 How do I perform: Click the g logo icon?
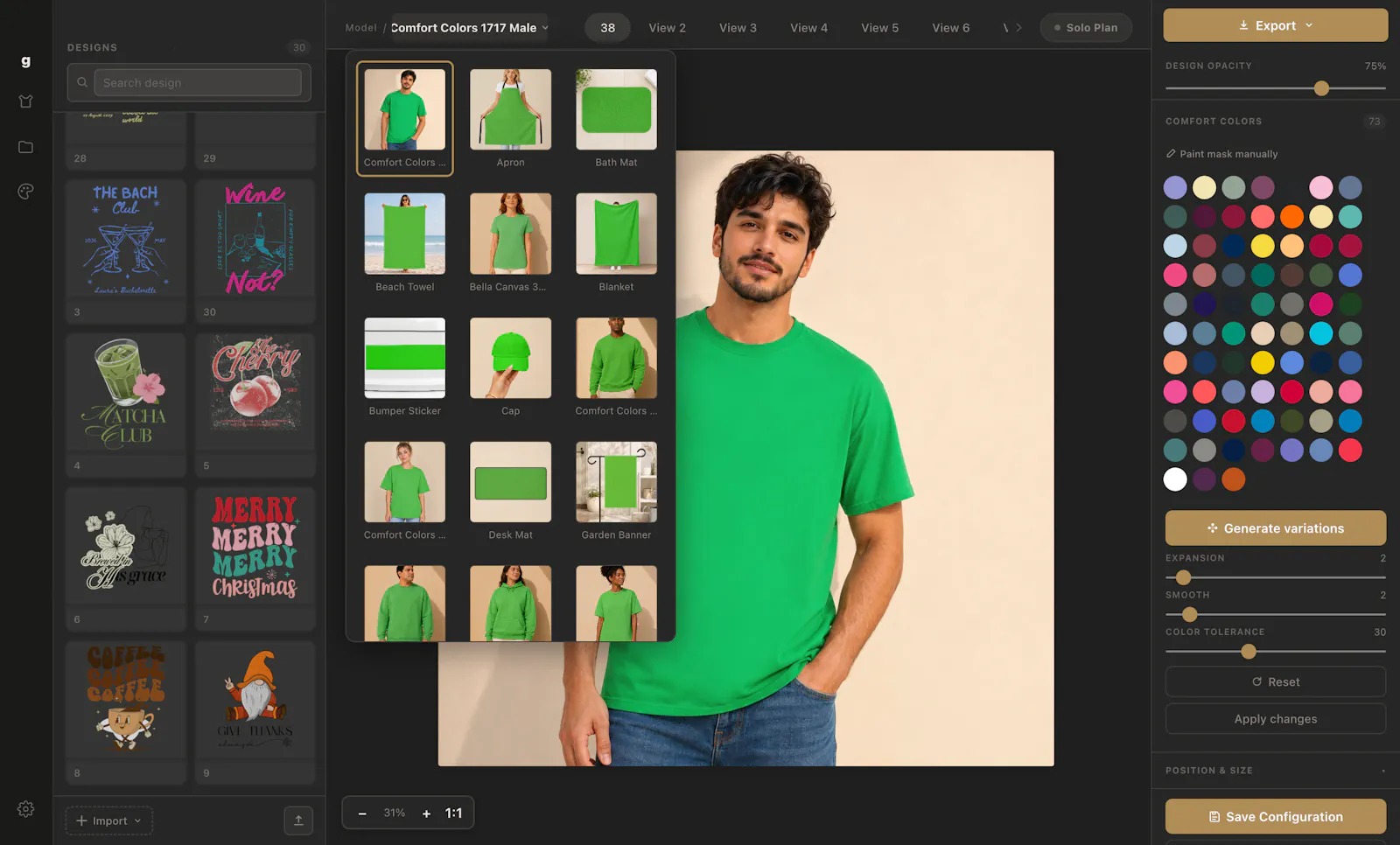[25, 60]
